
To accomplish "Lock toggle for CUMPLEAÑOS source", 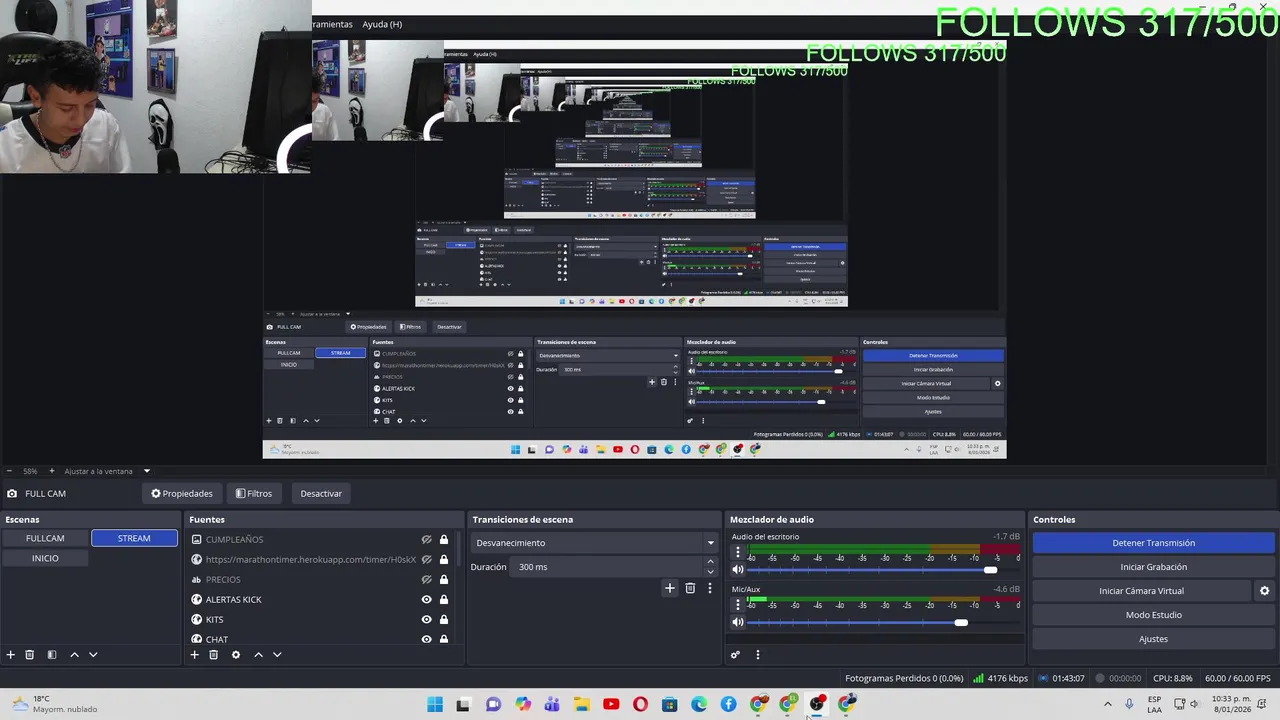I will 444,540.
